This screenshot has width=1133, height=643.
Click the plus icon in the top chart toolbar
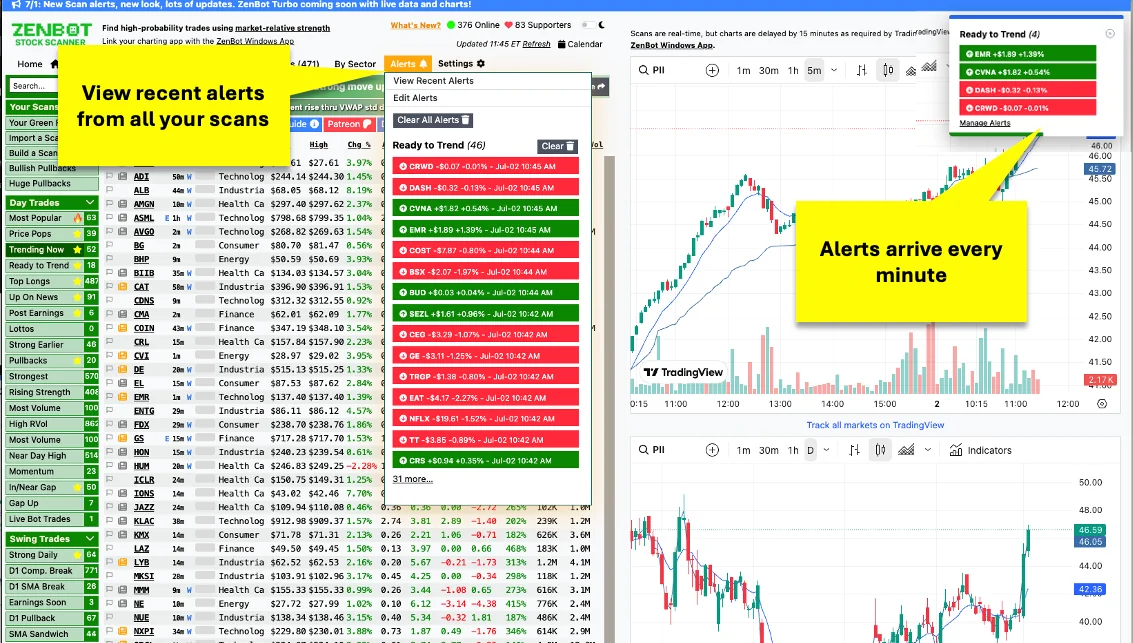[712, 70]
